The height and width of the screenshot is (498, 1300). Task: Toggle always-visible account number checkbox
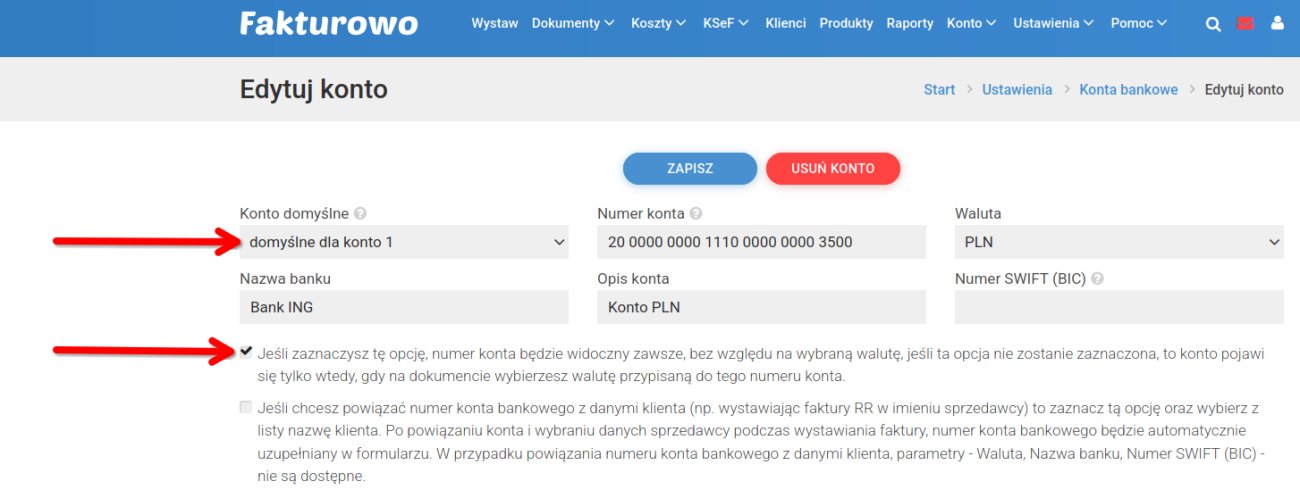(x=246, y=352)
